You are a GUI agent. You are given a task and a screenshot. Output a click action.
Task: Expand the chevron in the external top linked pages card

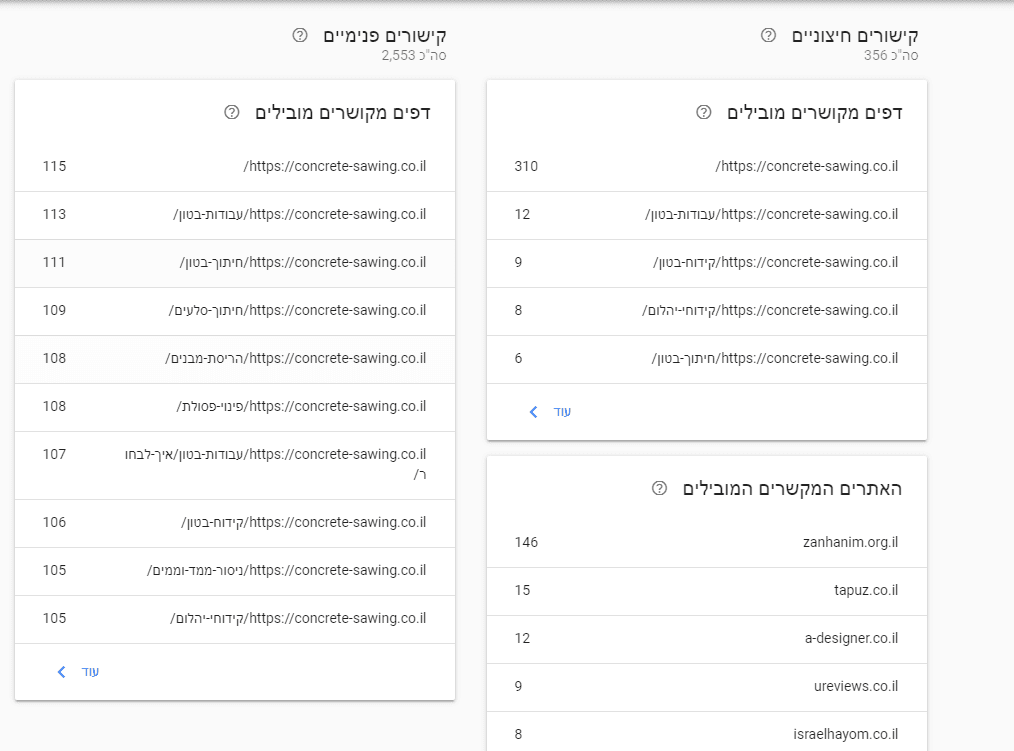coord(534,412)
